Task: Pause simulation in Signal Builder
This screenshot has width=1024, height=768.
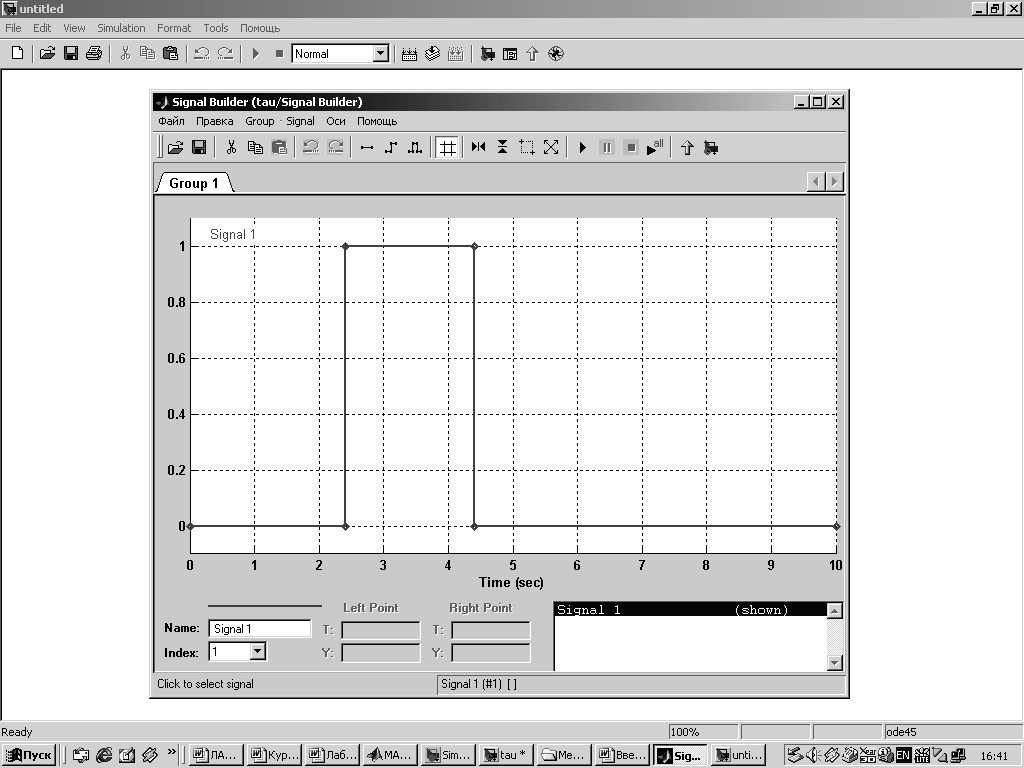Action: click(x=607, y=148)
